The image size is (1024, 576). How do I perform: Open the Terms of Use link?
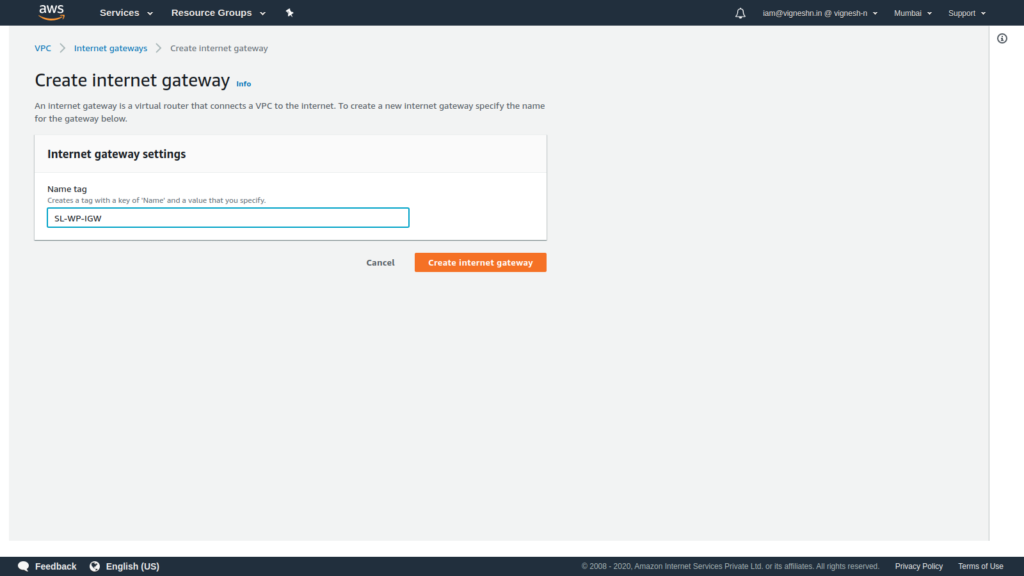coord(980,566)
